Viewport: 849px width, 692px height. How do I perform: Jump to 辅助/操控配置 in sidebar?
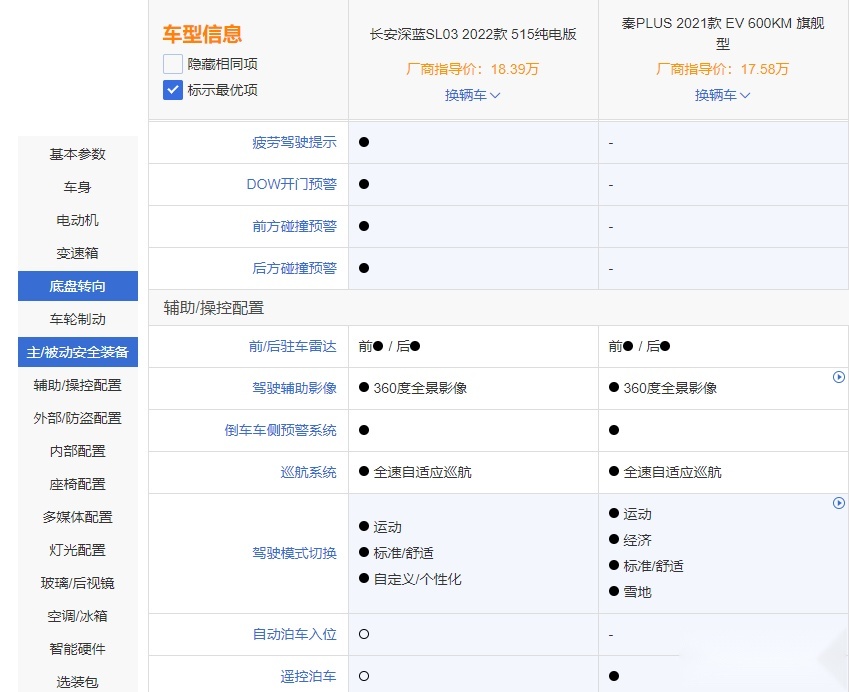click(77, 385)
